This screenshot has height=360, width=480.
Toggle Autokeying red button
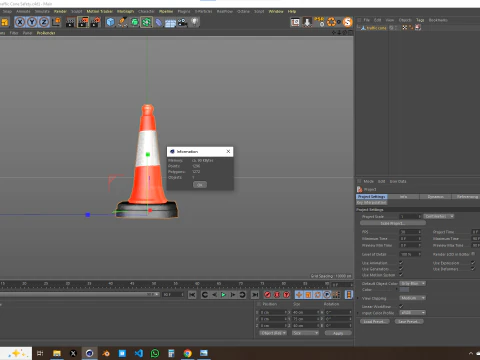277,295
